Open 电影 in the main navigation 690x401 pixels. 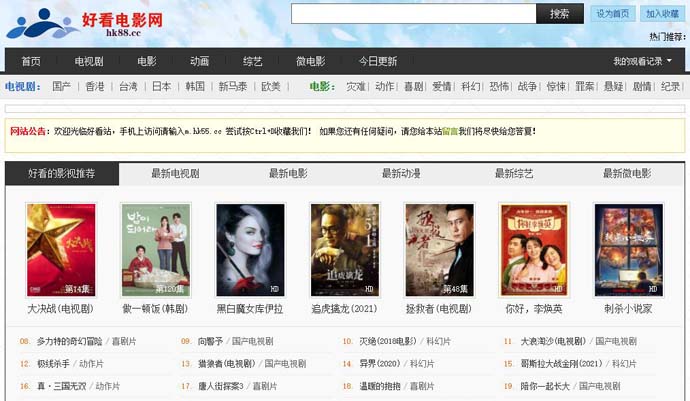pyautogui.click(x=147, y=61)
